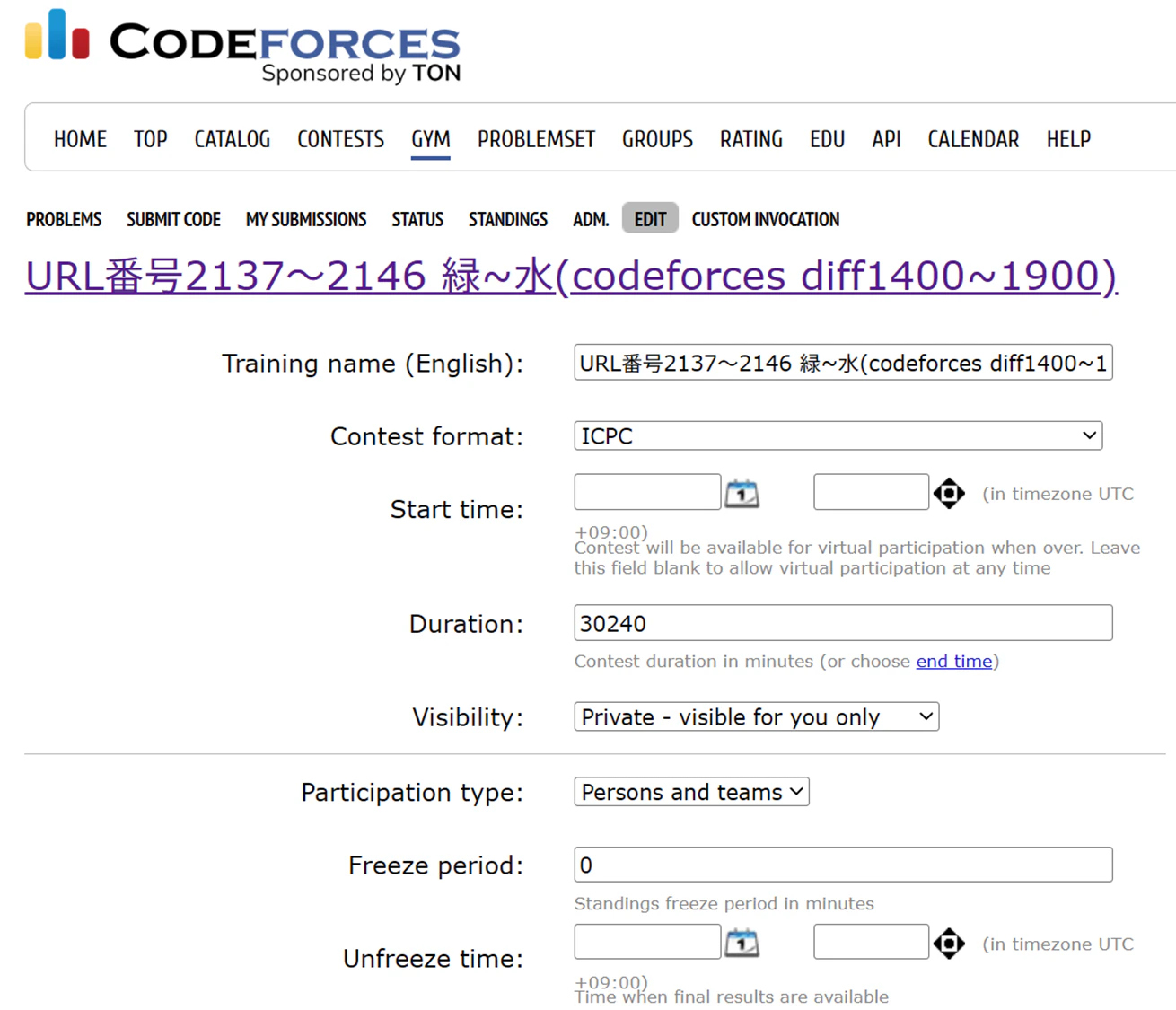The image size is (1176, 1010).
Task: Open the CATALOG page
Action: (x=233, y=139)
